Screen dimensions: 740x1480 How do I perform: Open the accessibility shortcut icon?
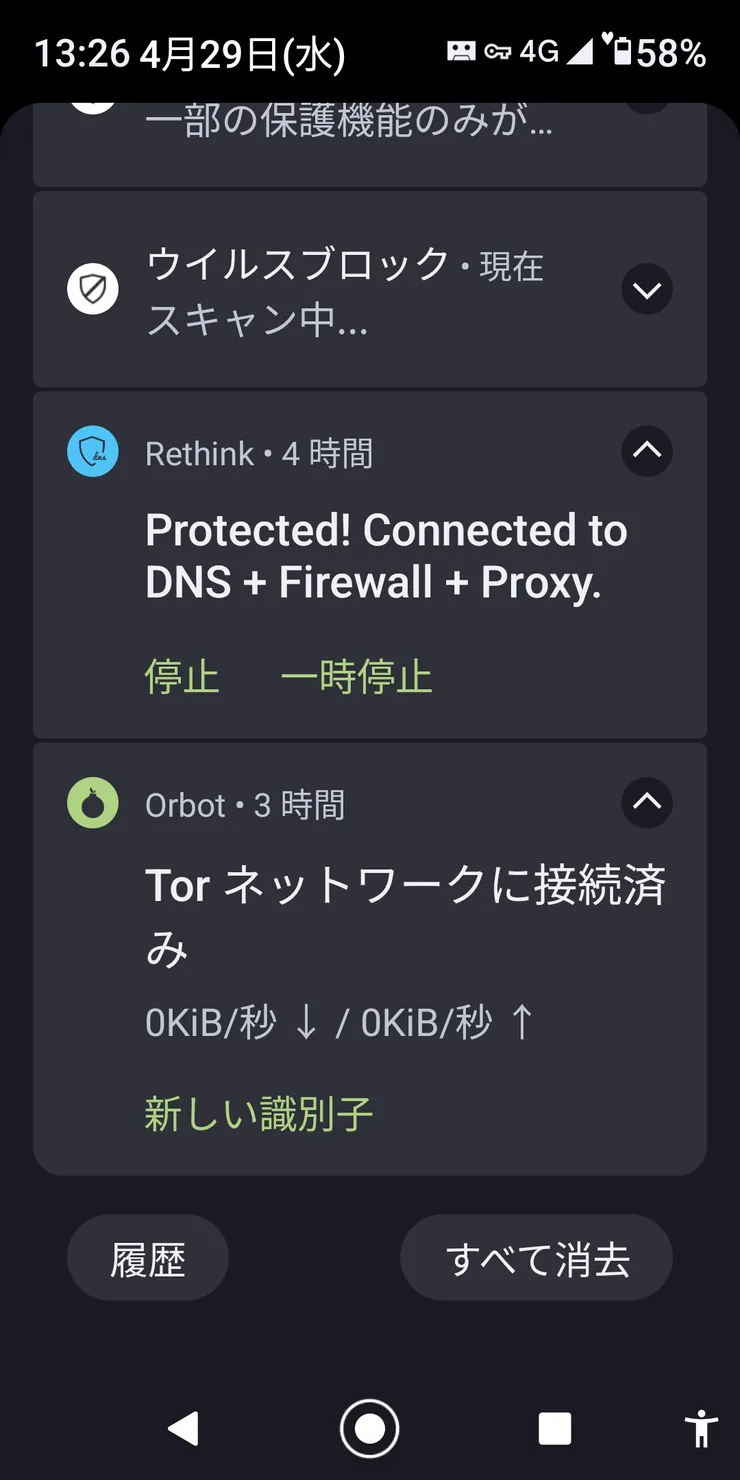702,1428
